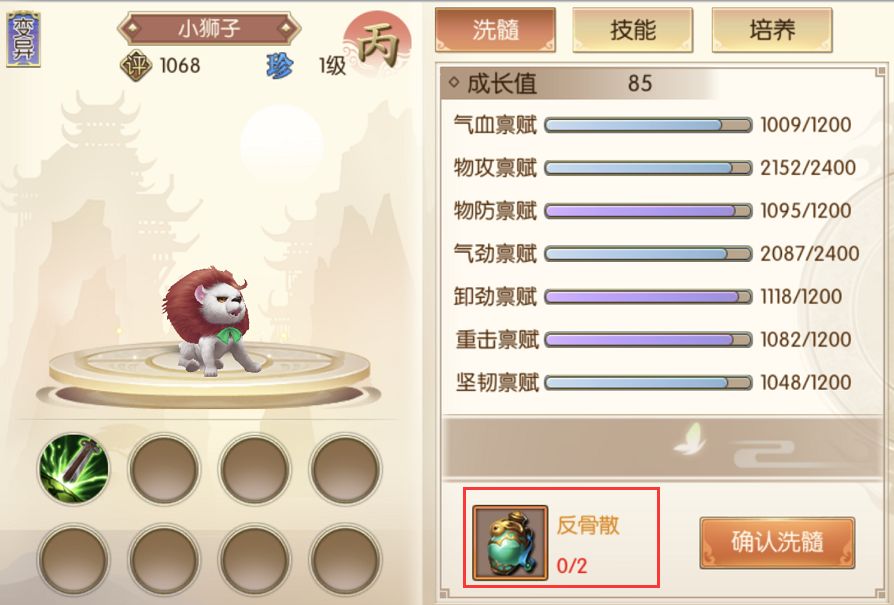
Task: Click the little lion pet model
Action: [x=209, y=321]
